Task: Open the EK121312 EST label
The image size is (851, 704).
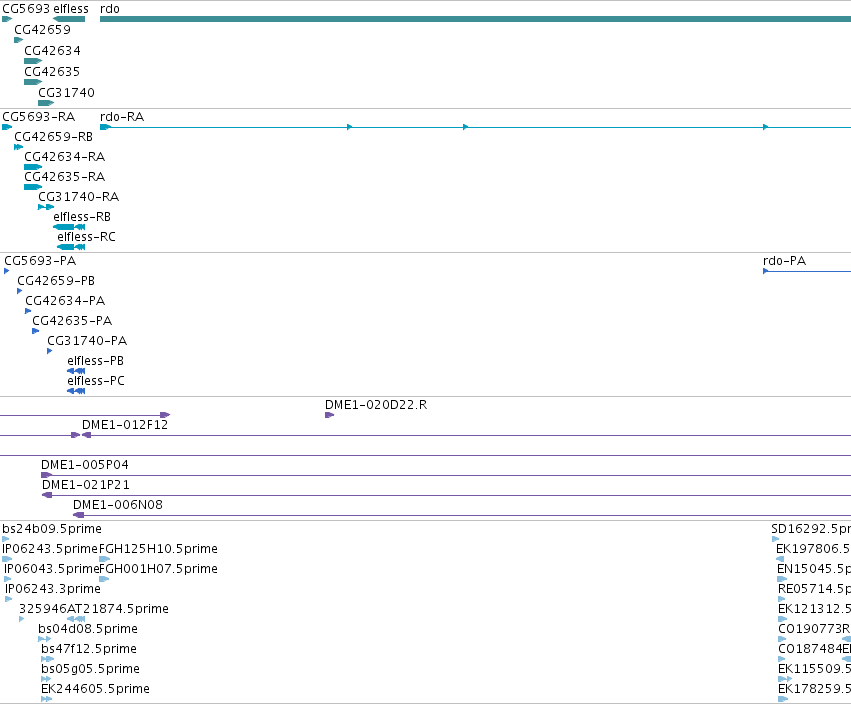Action: click(x=815, y=610)
